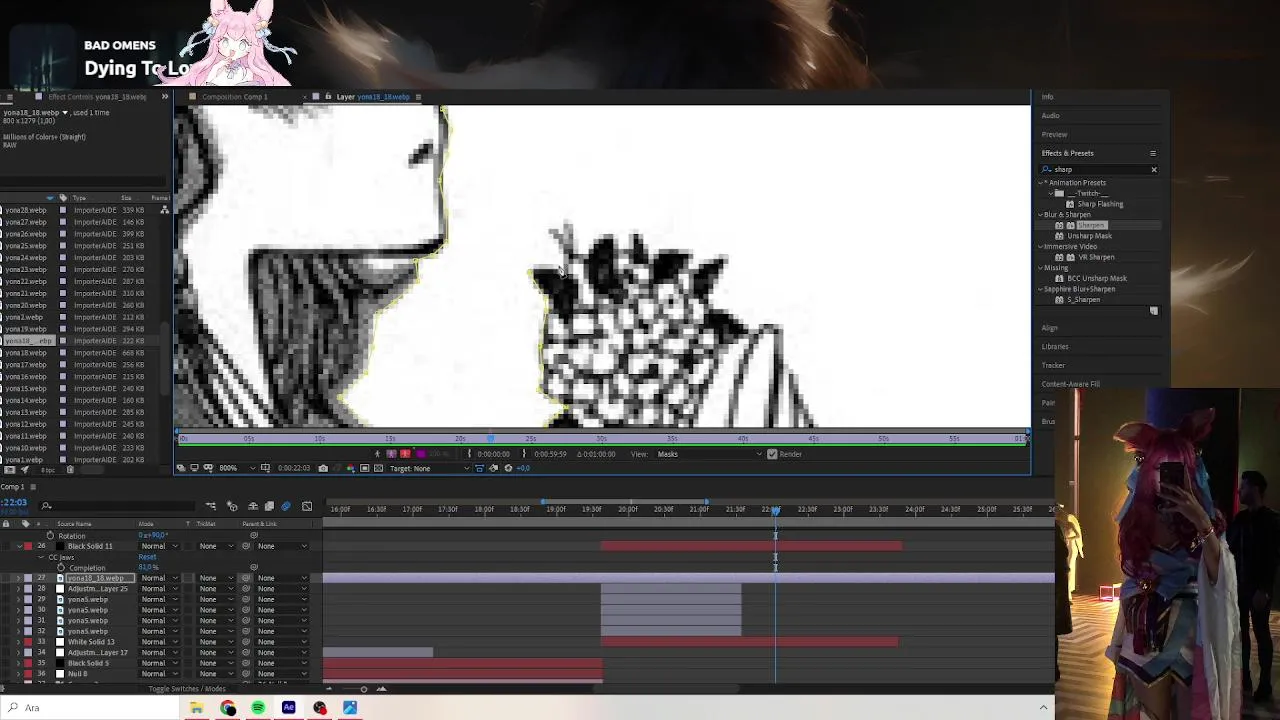Click the Windows search box labeled Ara
The width and height of the screenshot is (1280, 720).
pos(90,708)
